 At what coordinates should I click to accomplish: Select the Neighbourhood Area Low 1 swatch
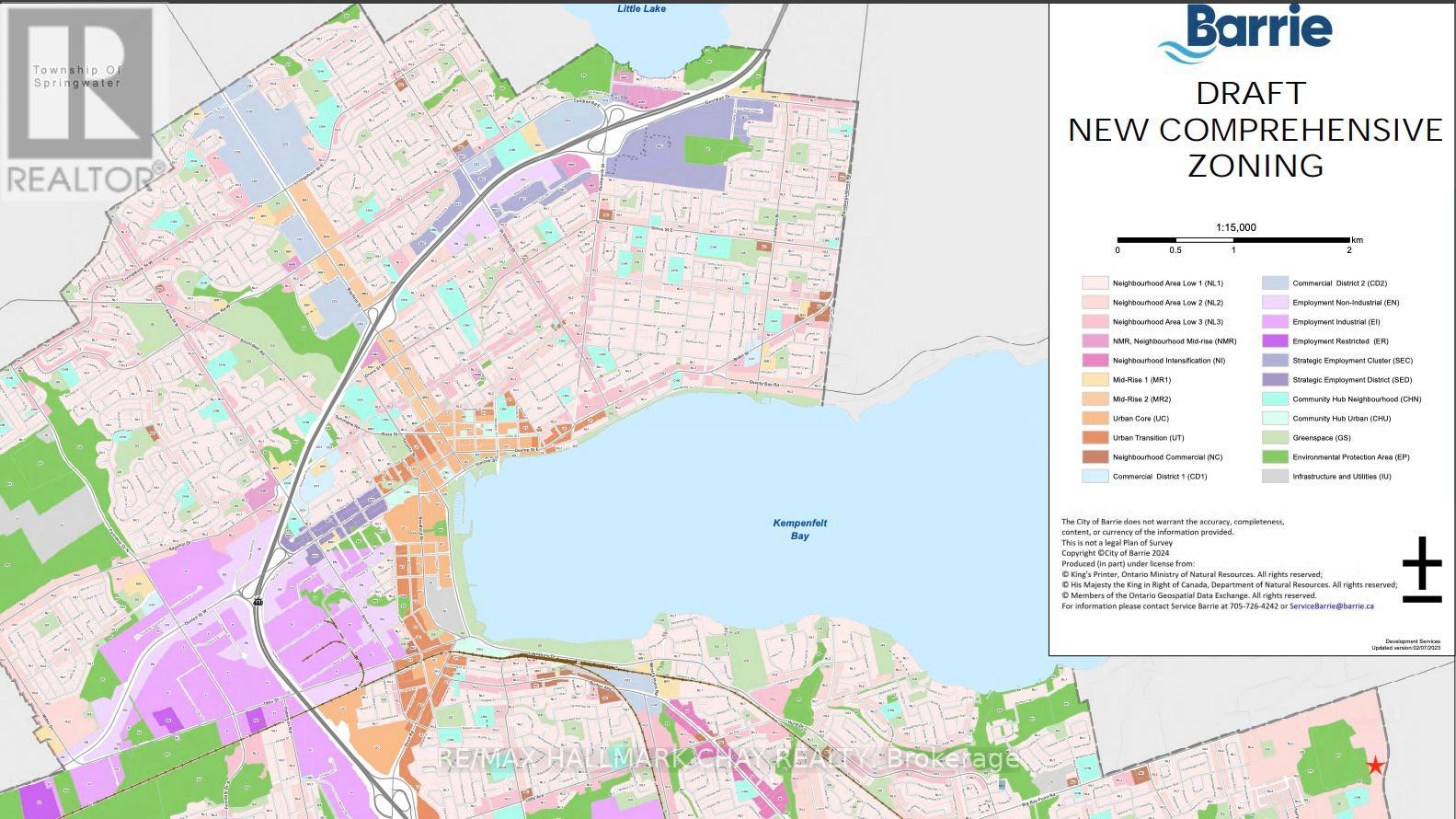point(1095,283)
